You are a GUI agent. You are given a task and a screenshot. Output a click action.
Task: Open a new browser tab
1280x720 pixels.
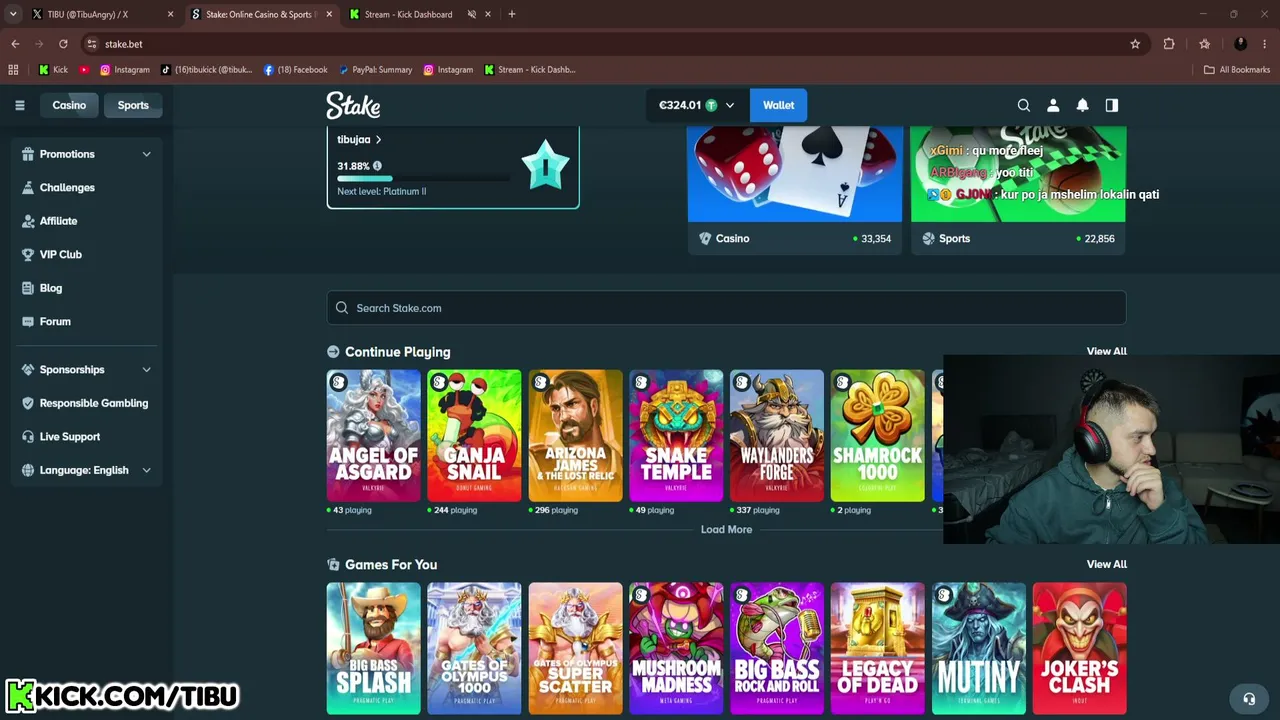click(x=512, y=14)
